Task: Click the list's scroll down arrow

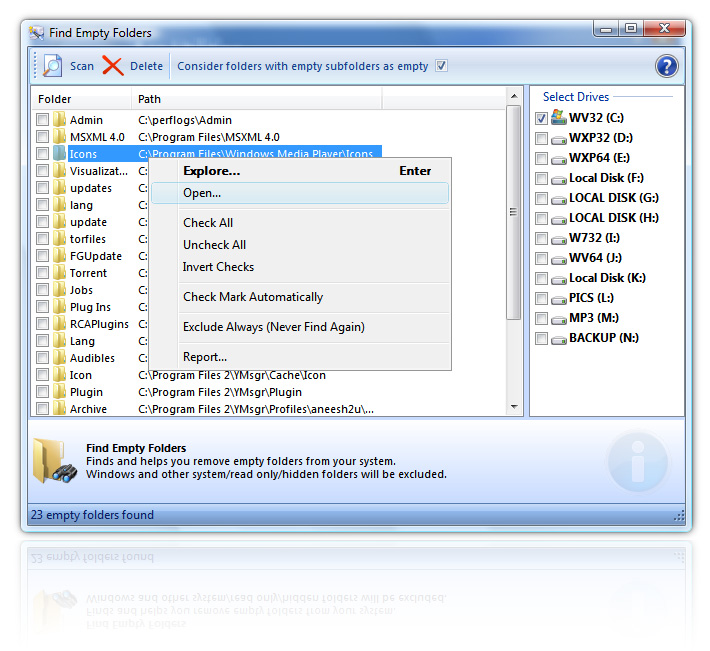Action: (514, 407)
